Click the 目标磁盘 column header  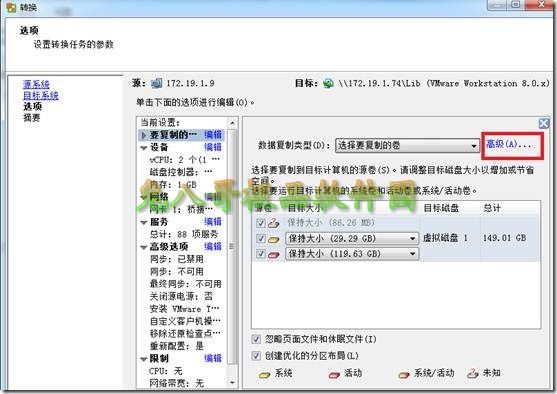coord(441,208)
